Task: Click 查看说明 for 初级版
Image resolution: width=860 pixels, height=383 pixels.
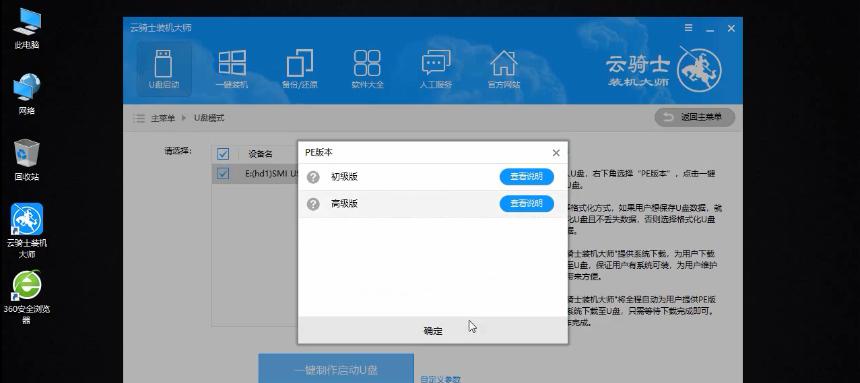Action: pyautogui.click(x=527, y=177)
